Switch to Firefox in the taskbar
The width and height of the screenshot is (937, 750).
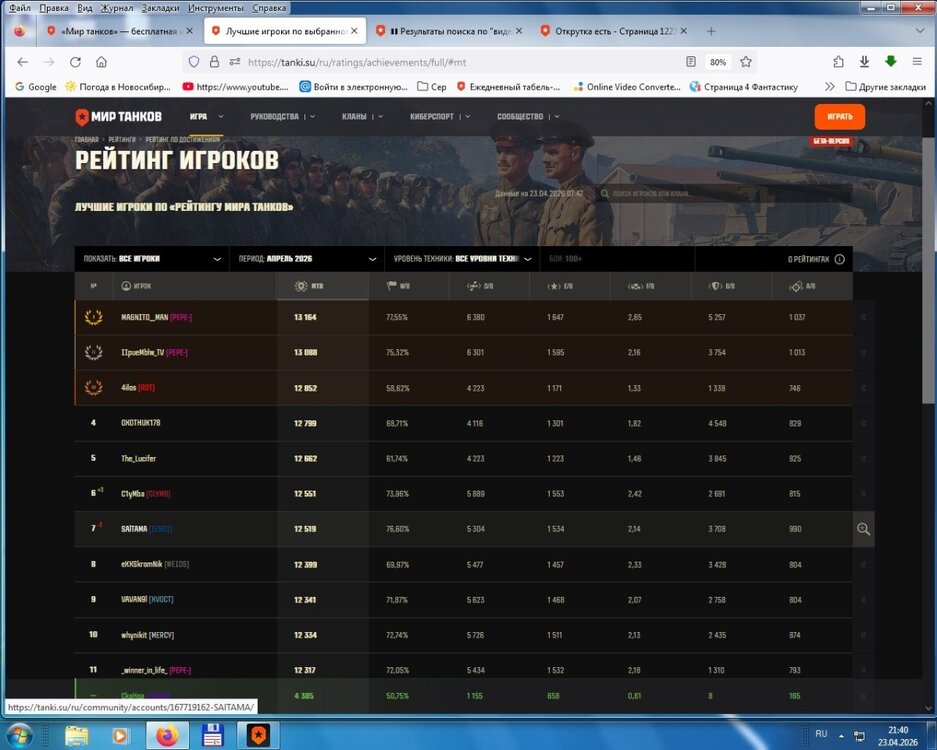(168, 736)
